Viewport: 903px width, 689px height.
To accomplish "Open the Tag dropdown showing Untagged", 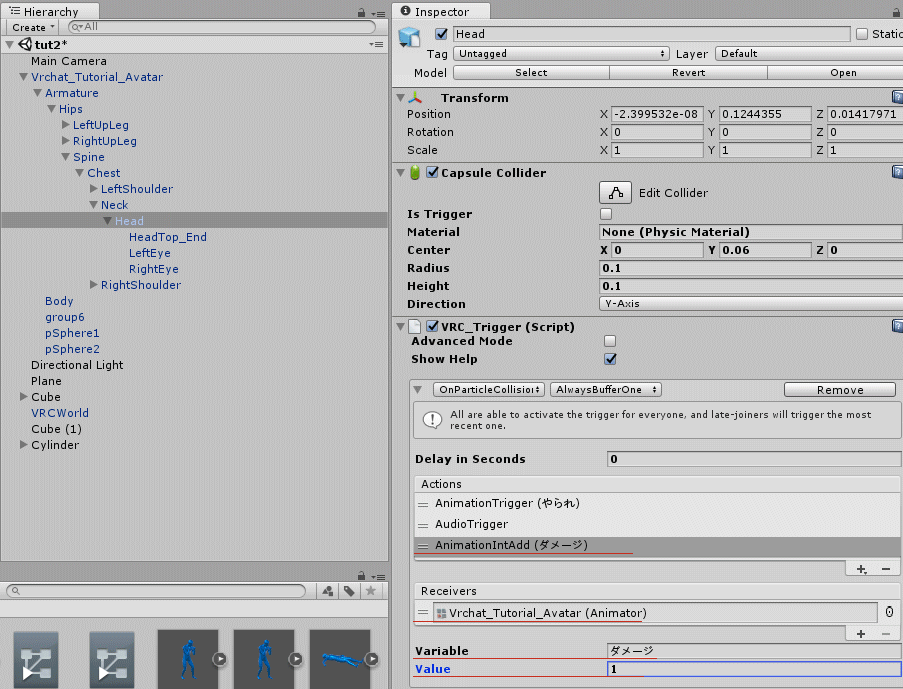I will click(x=561, y=54).
